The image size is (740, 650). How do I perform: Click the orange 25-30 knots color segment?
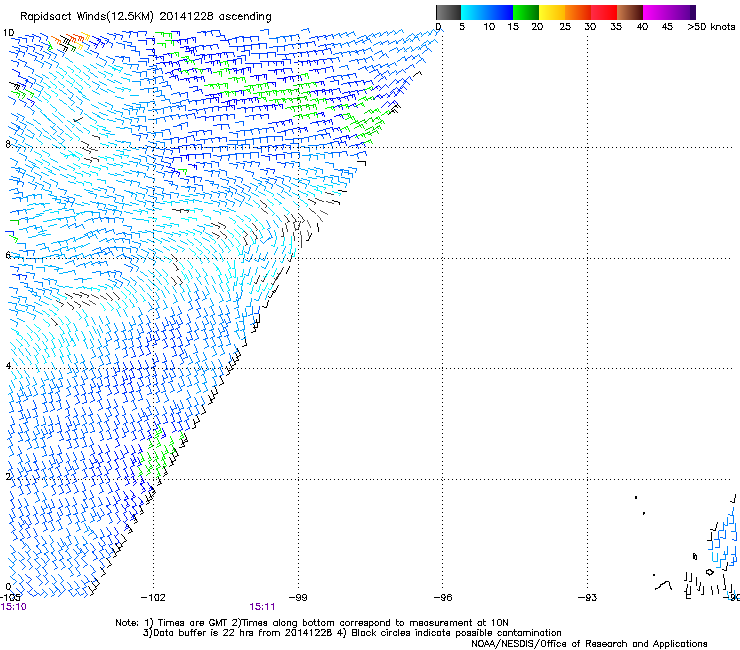pos(578,12)
